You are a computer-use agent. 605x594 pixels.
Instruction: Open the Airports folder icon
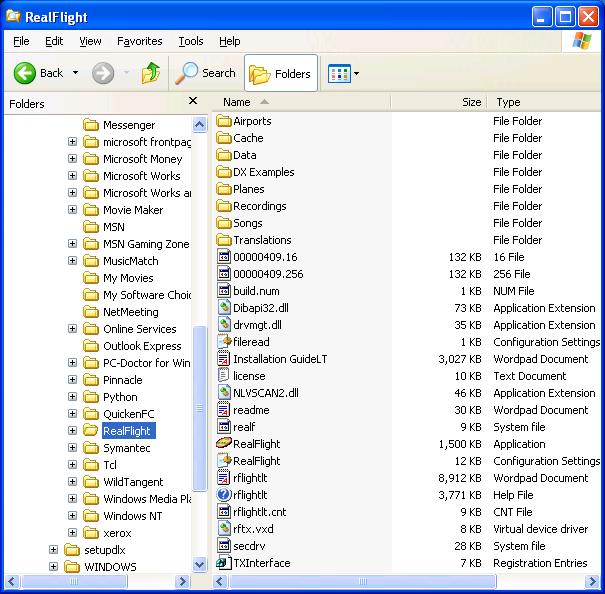click(x=224, y=121)
